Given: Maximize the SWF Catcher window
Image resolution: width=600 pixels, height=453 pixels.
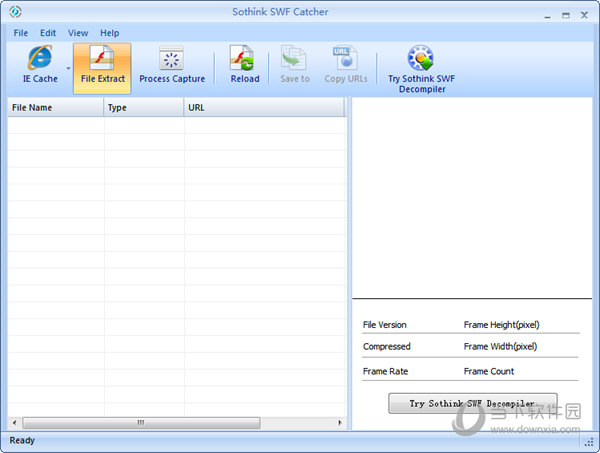Looking at the screenshot, I should pyautogui.click(x=566, y=15).
